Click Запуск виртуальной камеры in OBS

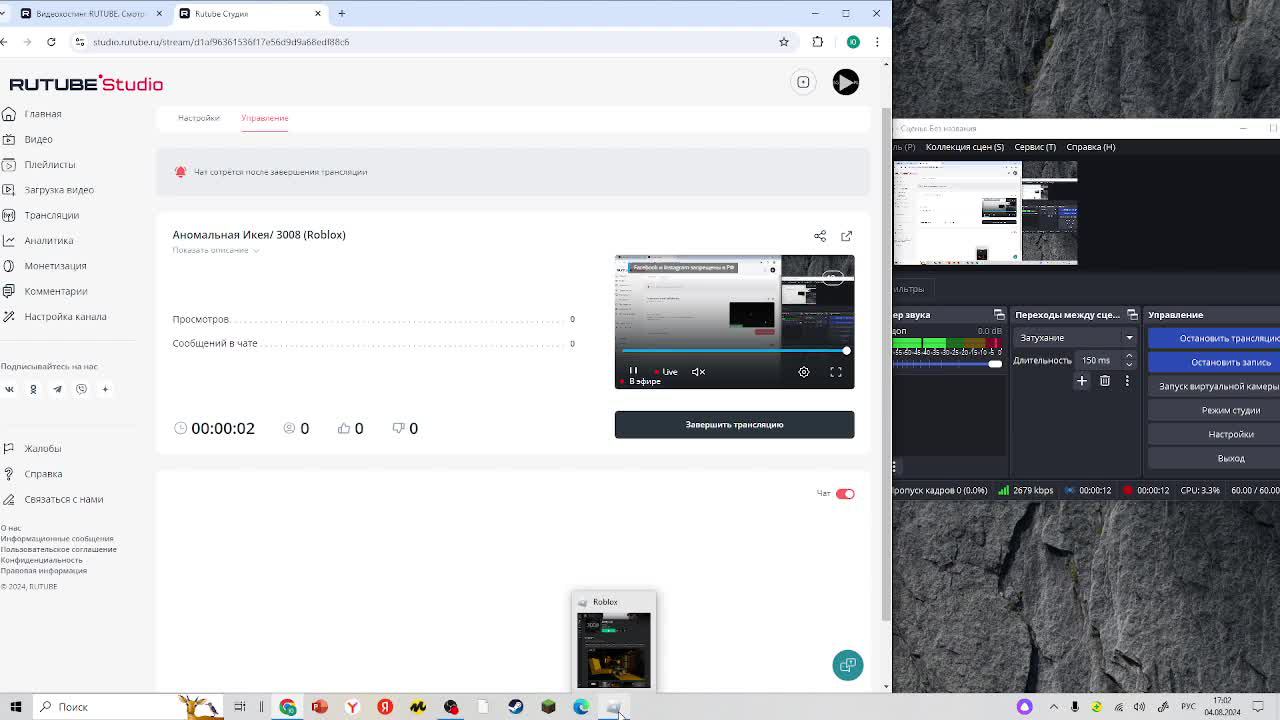pos(1215,386)
